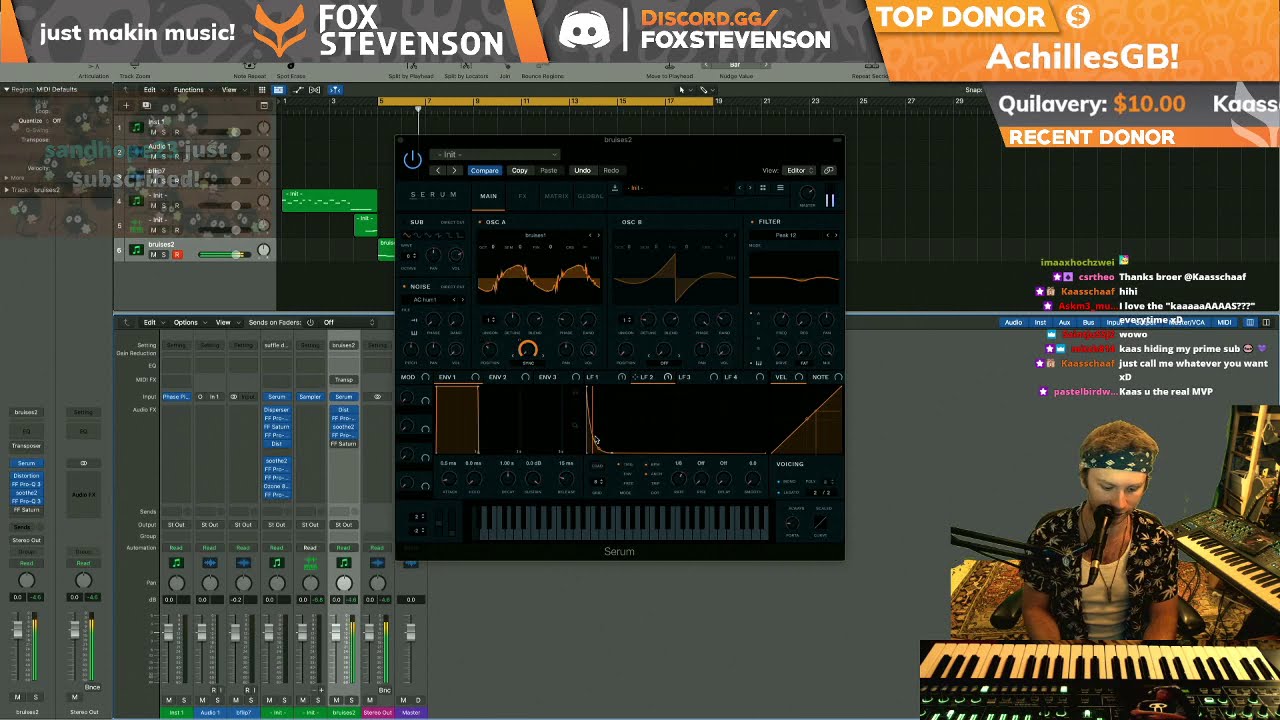Open the Peak 12 filter type selector
This screenshot has width=1280, height=720.
pyautogui.click(x=786, y=235)
